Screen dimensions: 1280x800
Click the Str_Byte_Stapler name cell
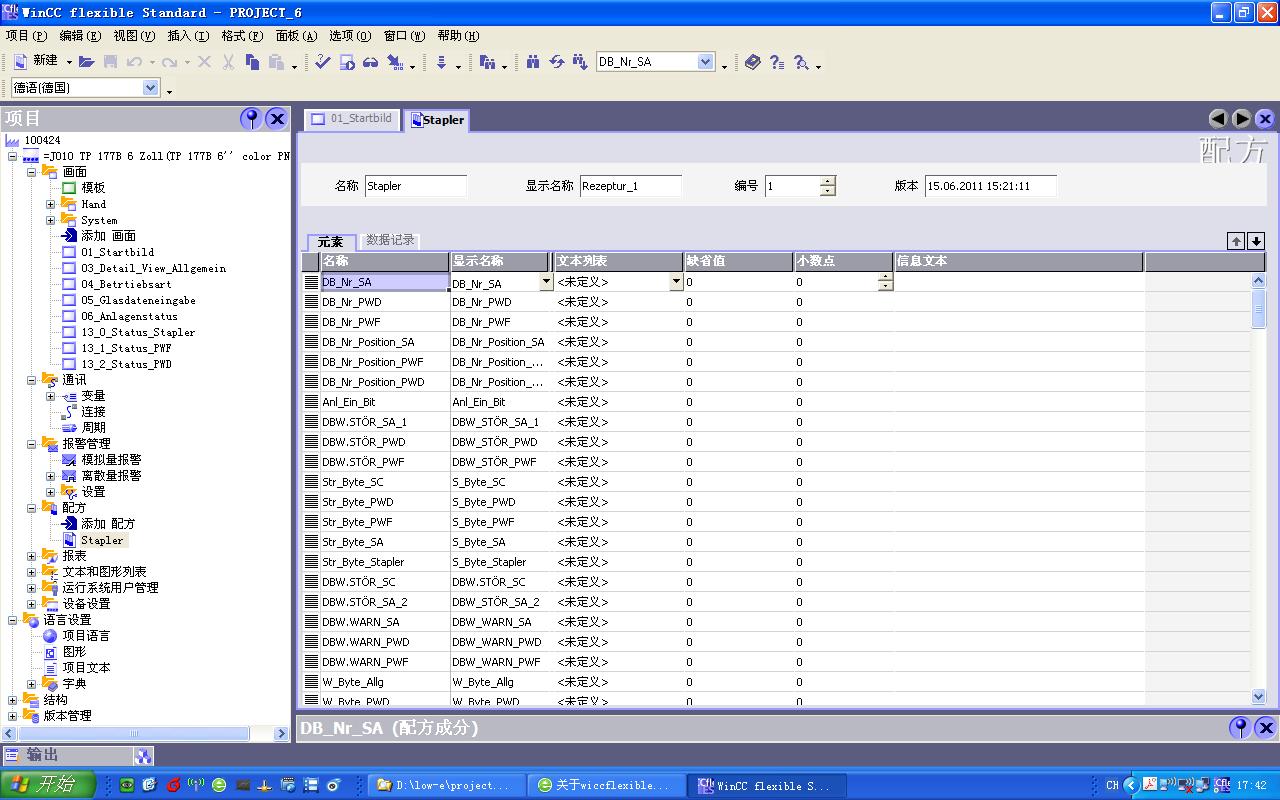tap(385, 562)
